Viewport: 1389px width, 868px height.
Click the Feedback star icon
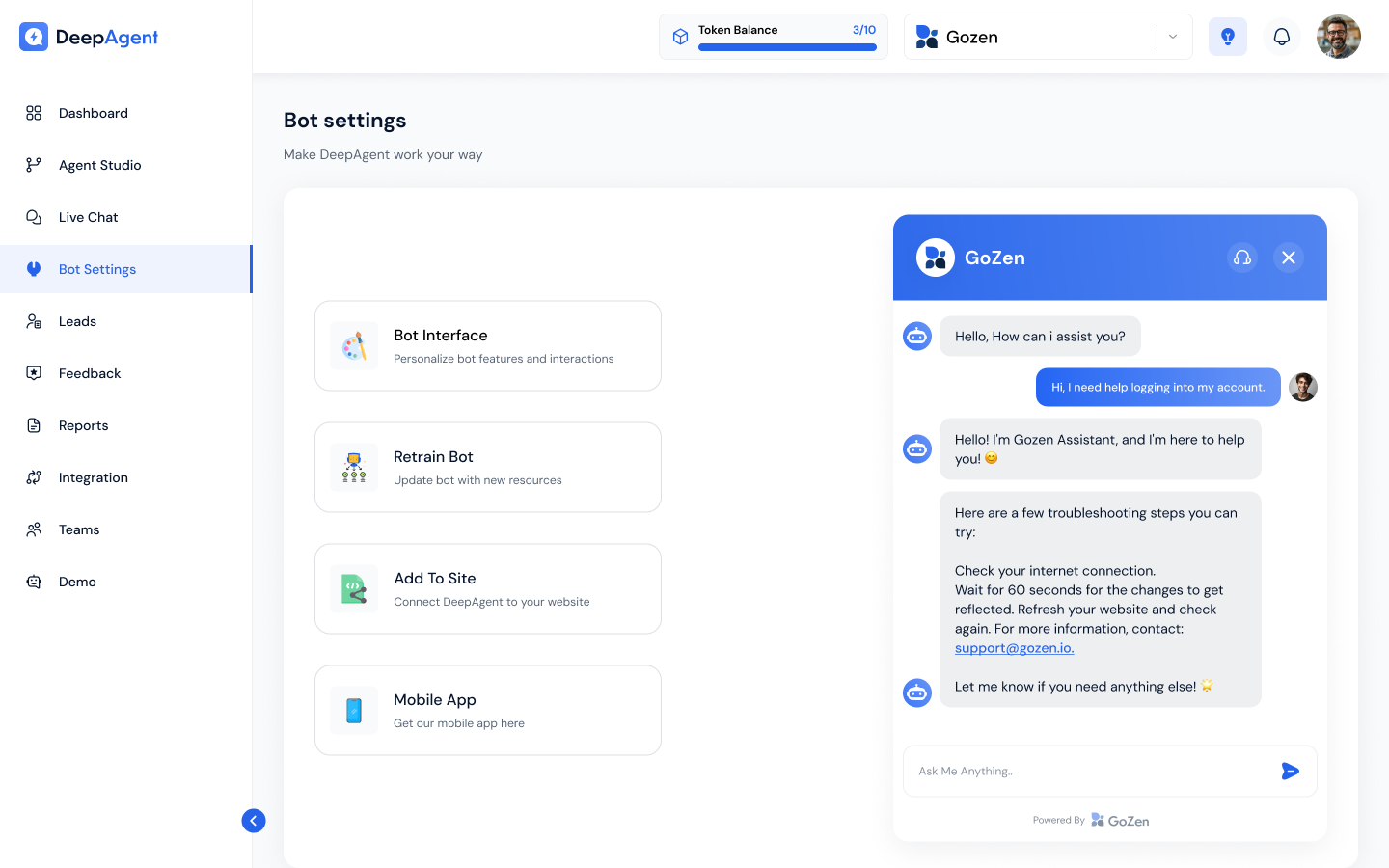[x=34, y=373]
